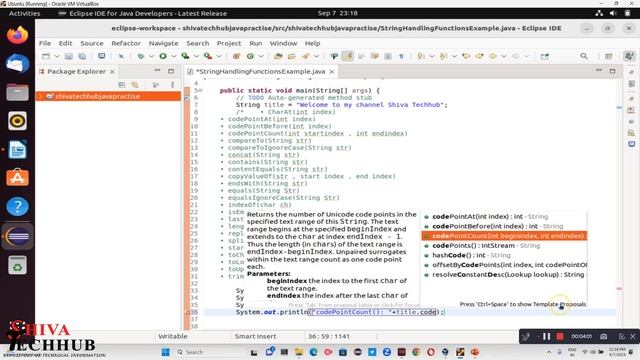This screenshot has height=360, width=640.
Task: Click the New Java Class icon
Action: (x=250, y=56)
